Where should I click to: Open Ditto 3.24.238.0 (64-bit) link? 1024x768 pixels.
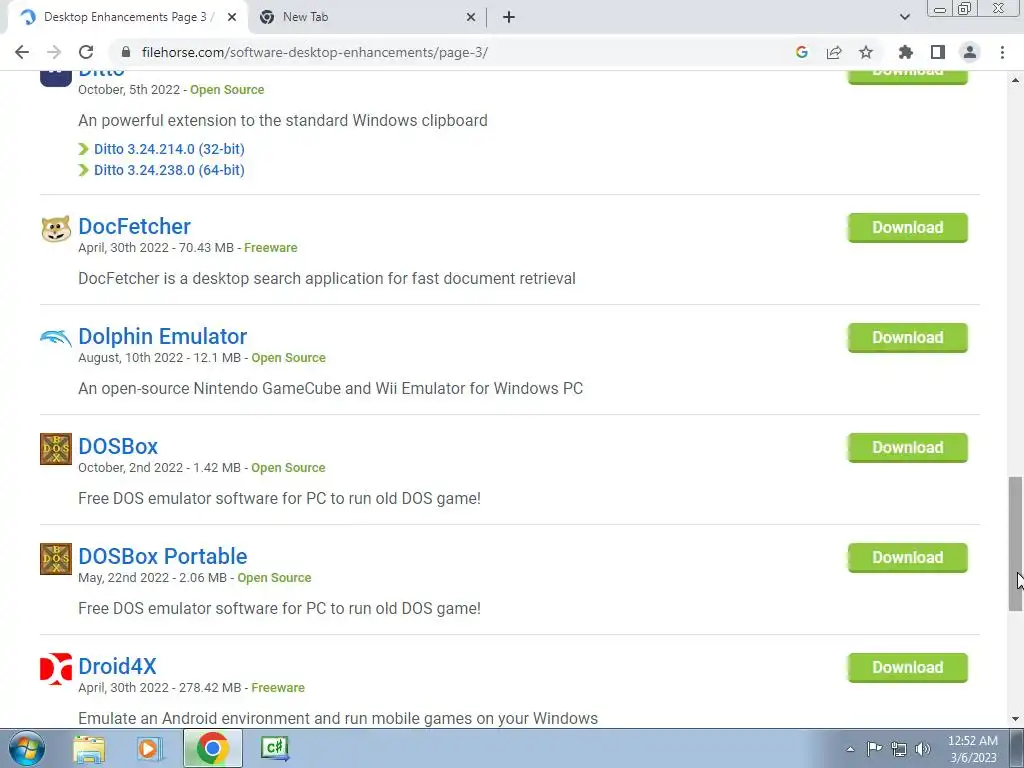pos(169,170)
